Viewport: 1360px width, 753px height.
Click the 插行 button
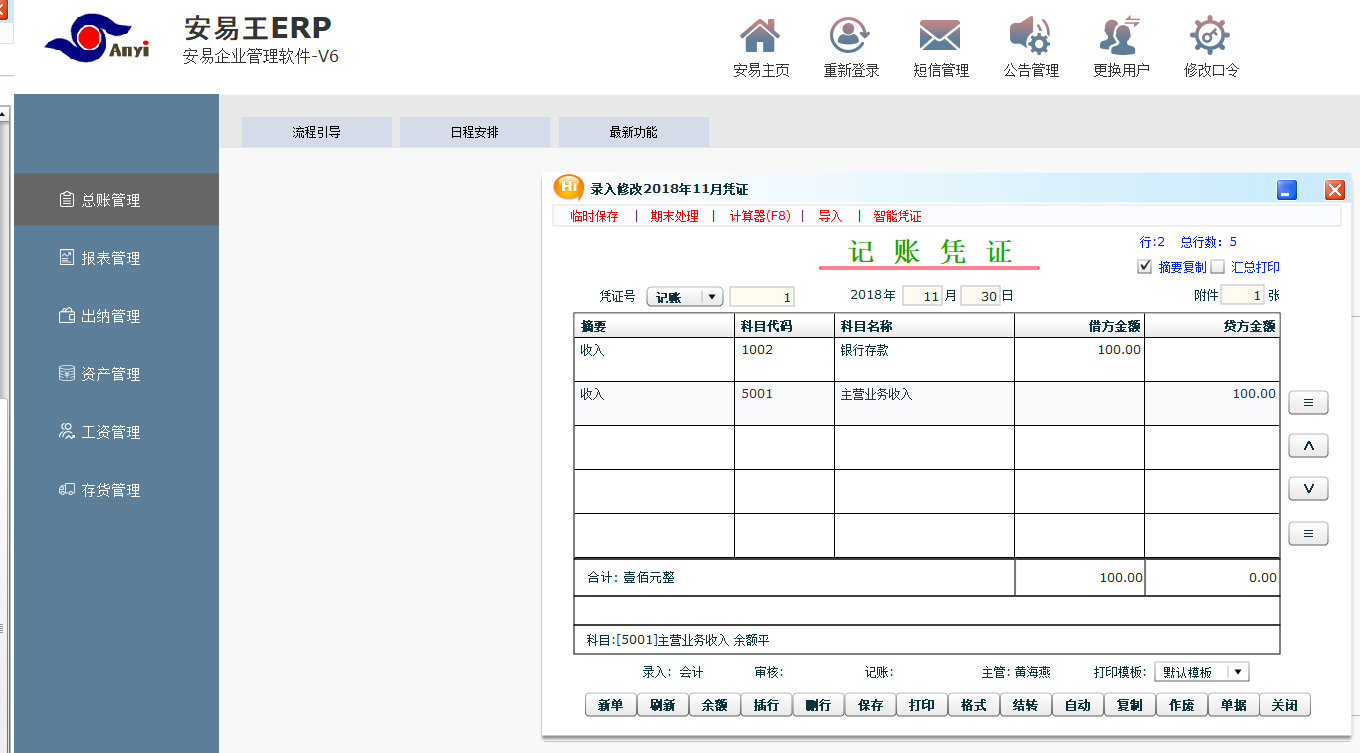(766, 705)
